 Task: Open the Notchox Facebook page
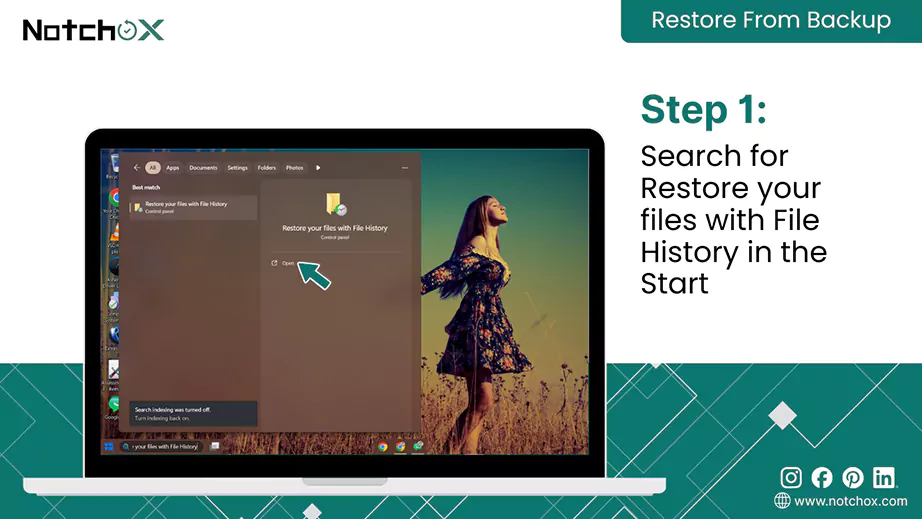pyautogui.click(x=821, y=478)
